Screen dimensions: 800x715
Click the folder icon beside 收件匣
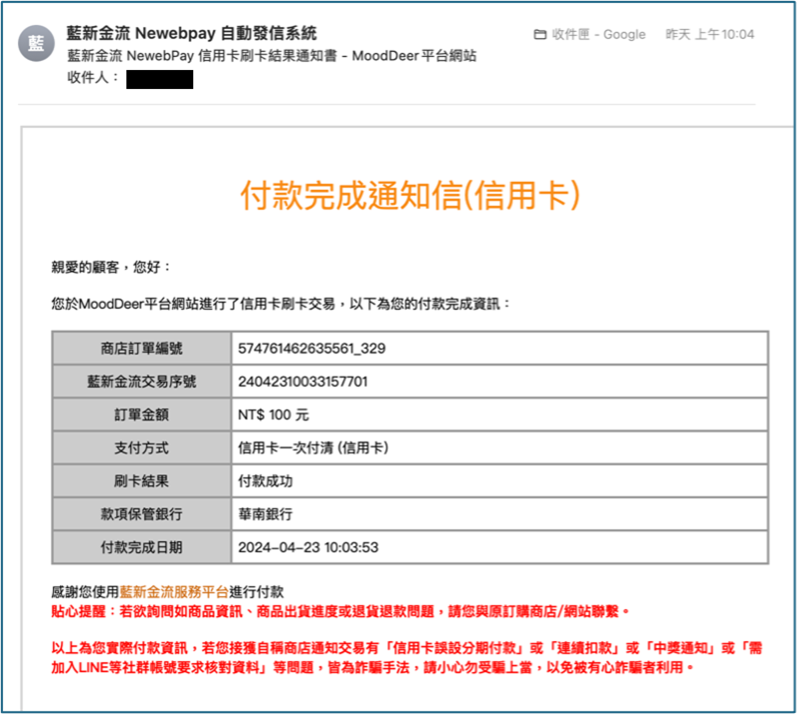540,35
